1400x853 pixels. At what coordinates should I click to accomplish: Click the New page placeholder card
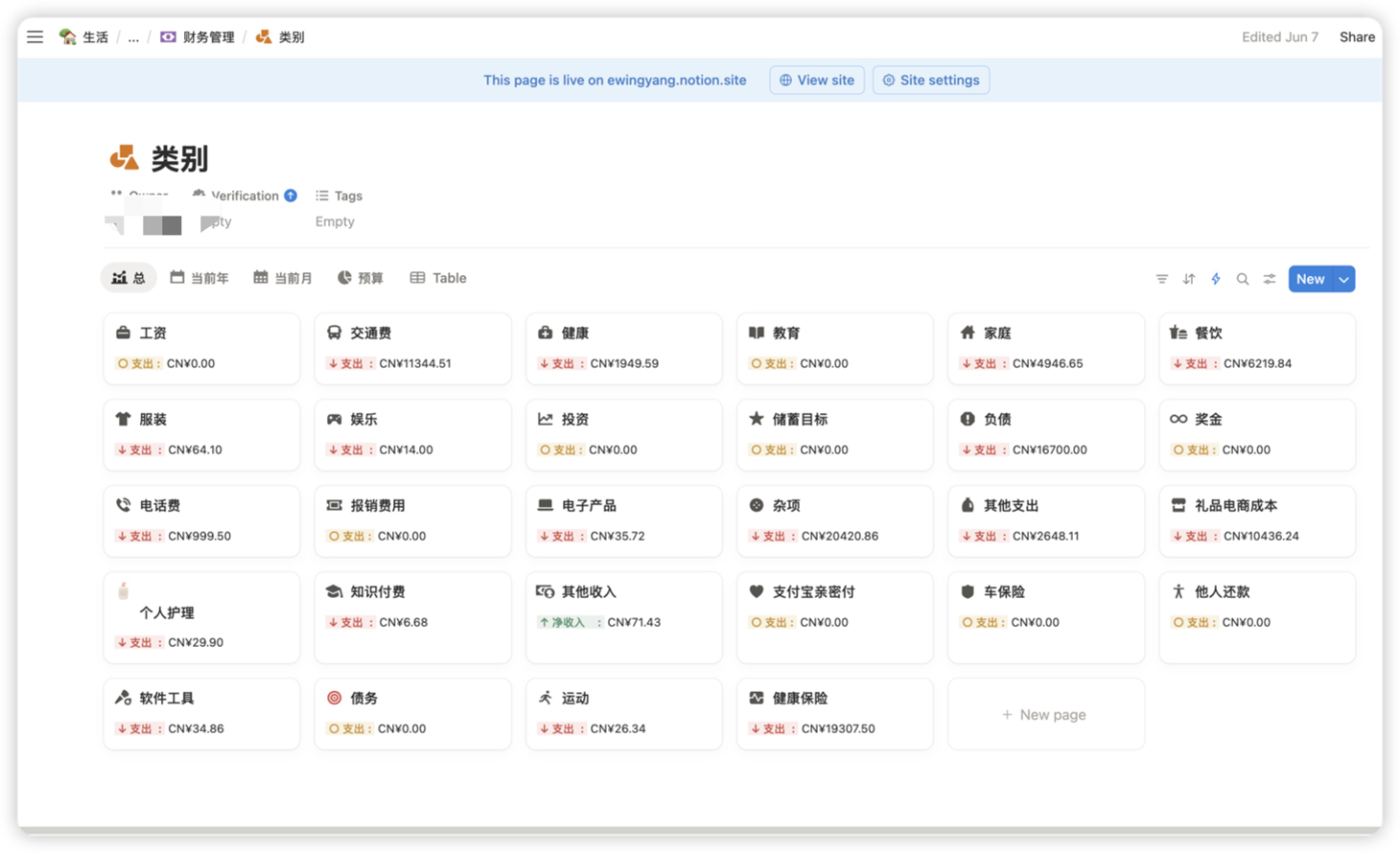click(x=1045, y=713)
